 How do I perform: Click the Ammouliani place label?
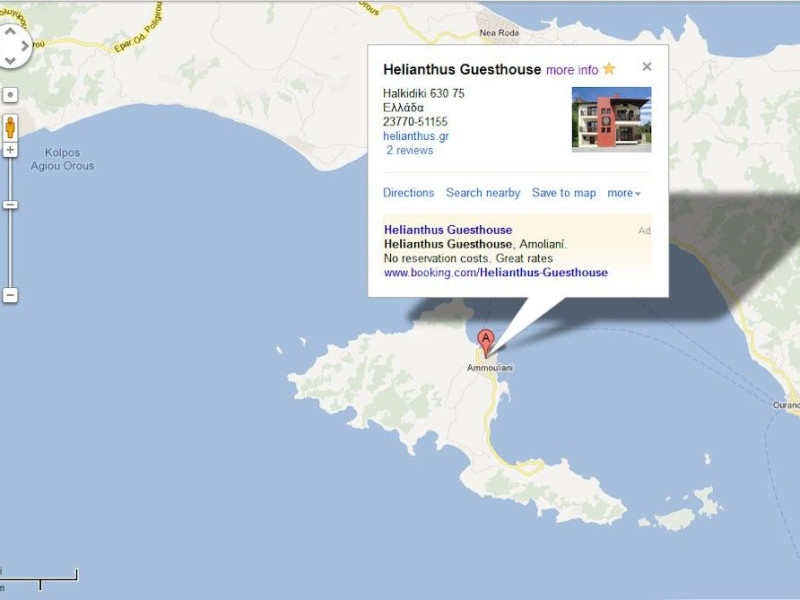490,368
